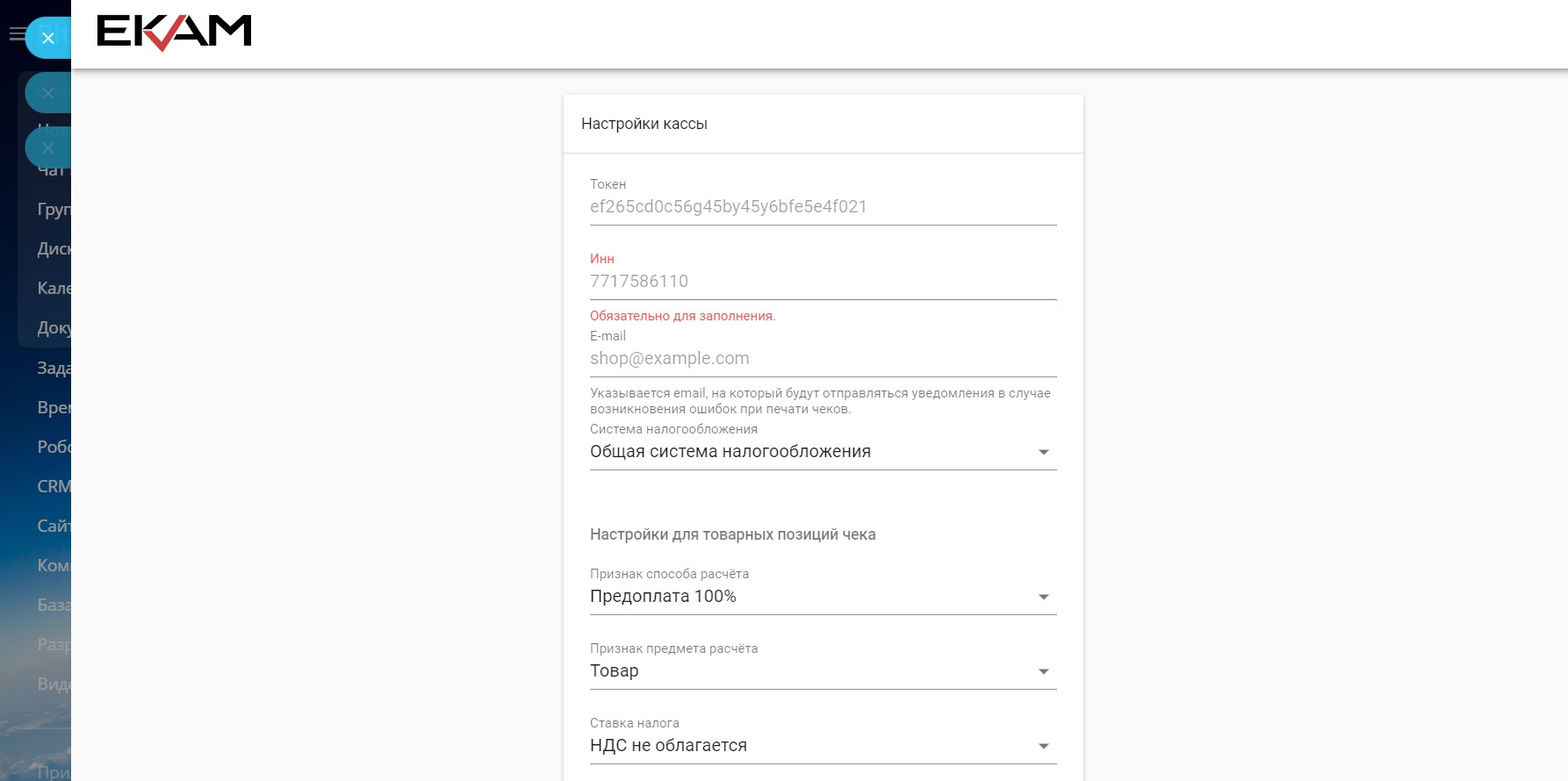
Task: Open the CRM item in the sidebar
Action: (53, 486)
